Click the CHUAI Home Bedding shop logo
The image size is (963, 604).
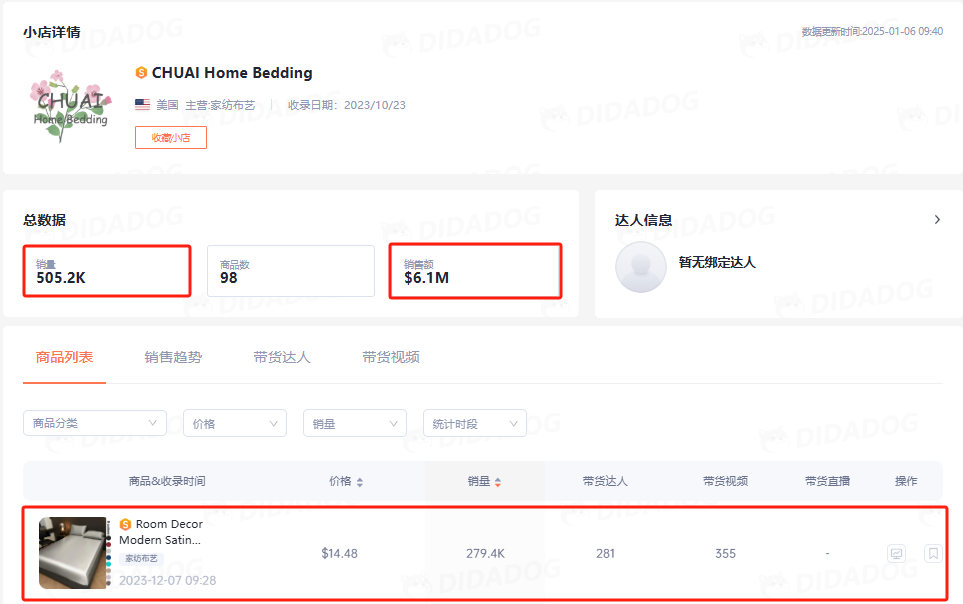(69, 106)
